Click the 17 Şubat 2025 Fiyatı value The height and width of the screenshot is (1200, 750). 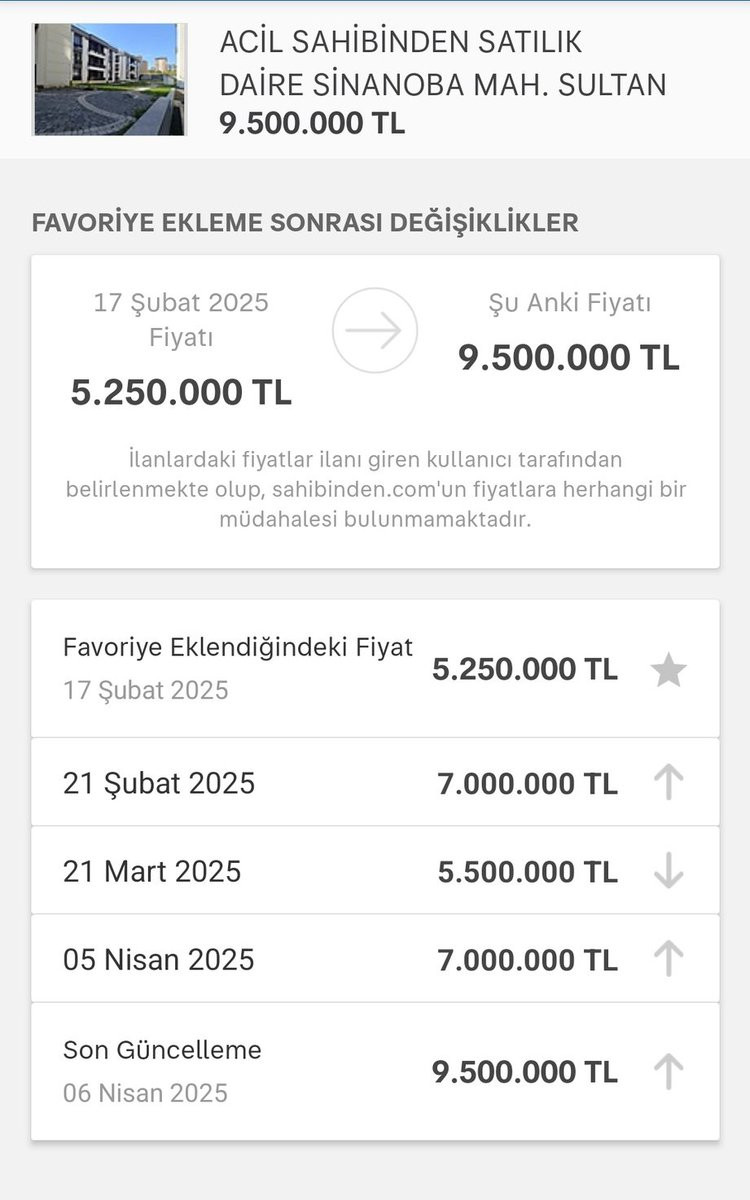click(181, 392)
